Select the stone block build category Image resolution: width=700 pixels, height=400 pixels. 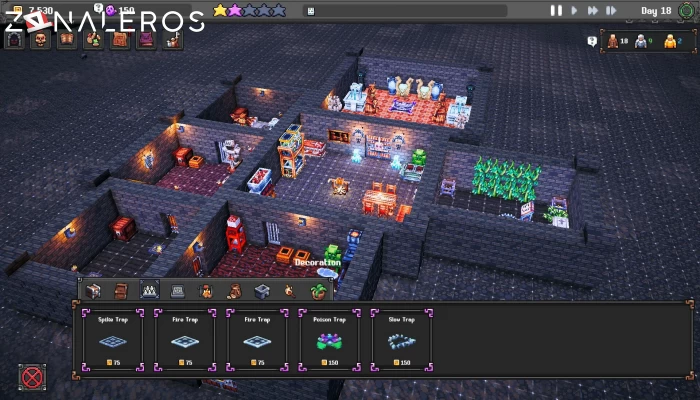click(262, 292)
